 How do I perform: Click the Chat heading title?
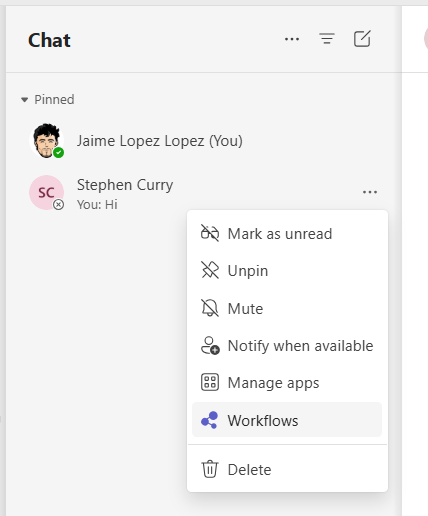pos(49,40)
